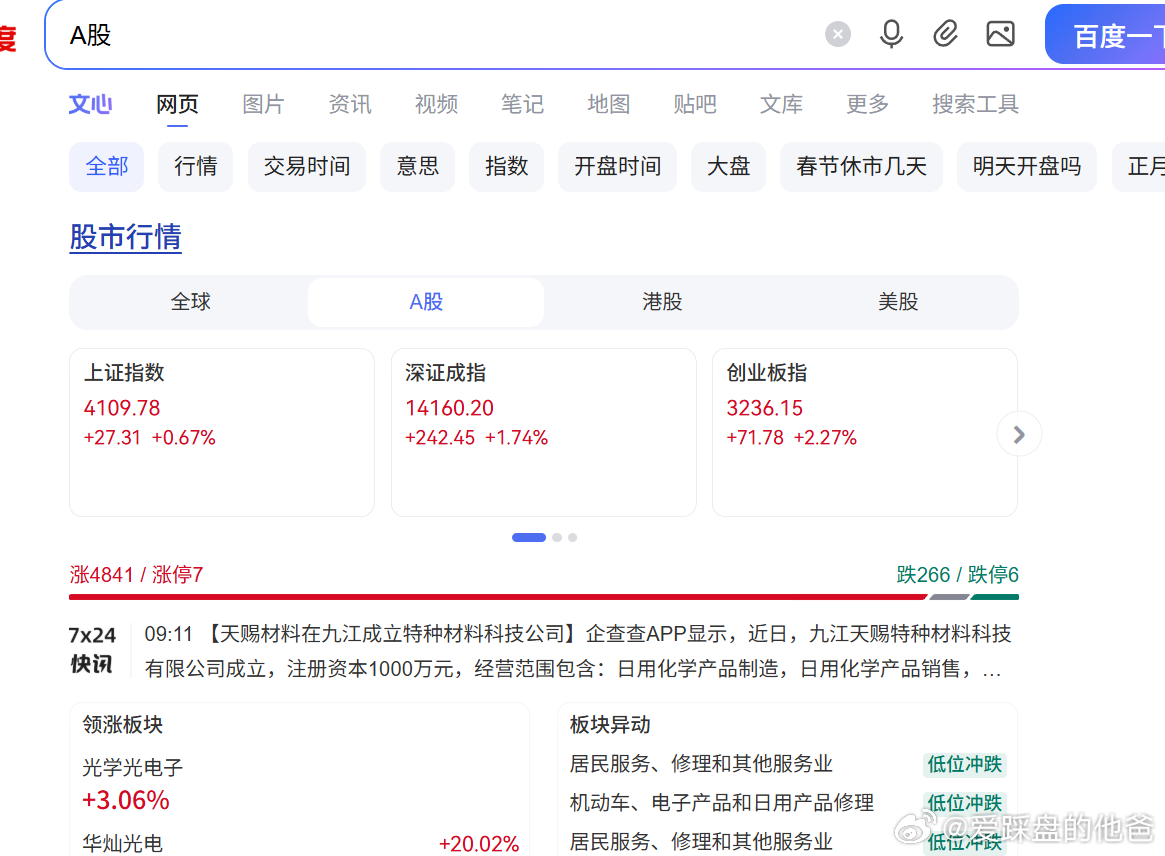Switch market view to 全球
The height and width of the screenshot is (856, 1165).
point(190,302)
